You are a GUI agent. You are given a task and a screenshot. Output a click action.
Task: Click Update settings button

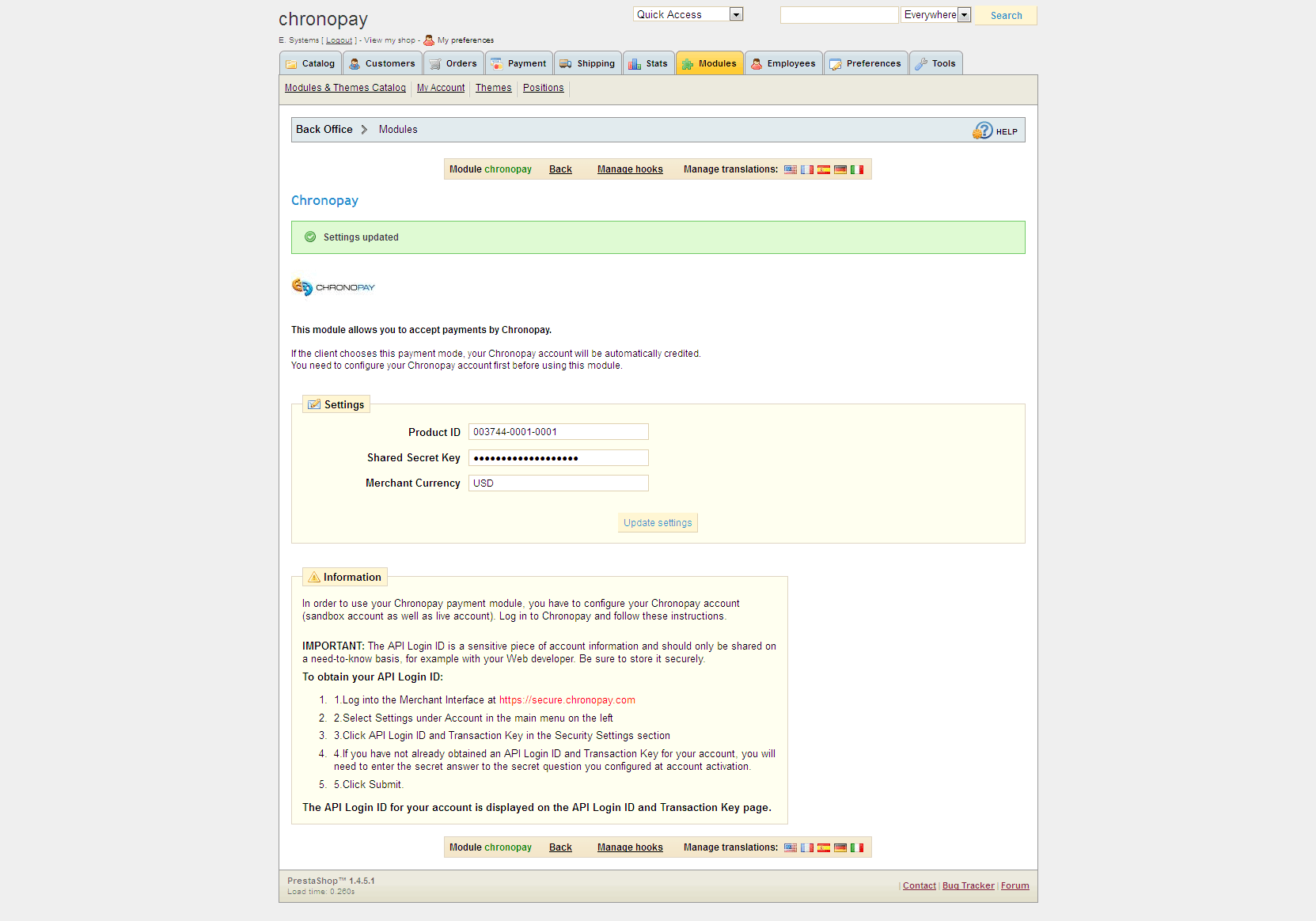pyautogui.click(x=658, y=523)
